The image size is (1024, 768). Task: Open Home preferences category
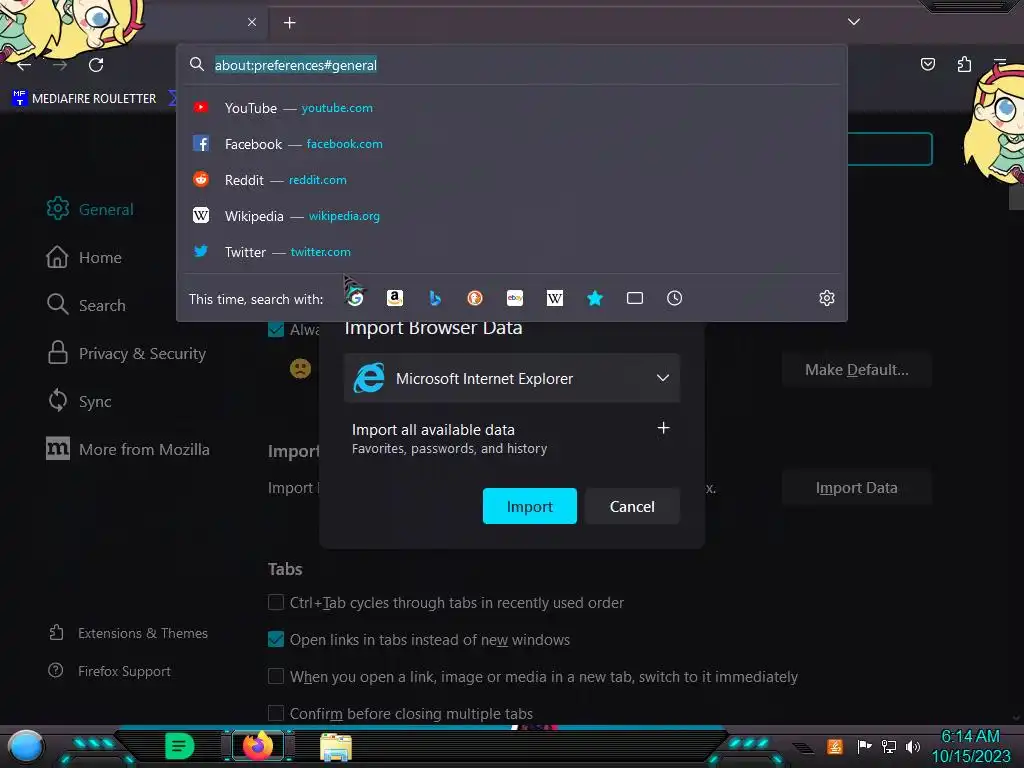click(84, 257)
